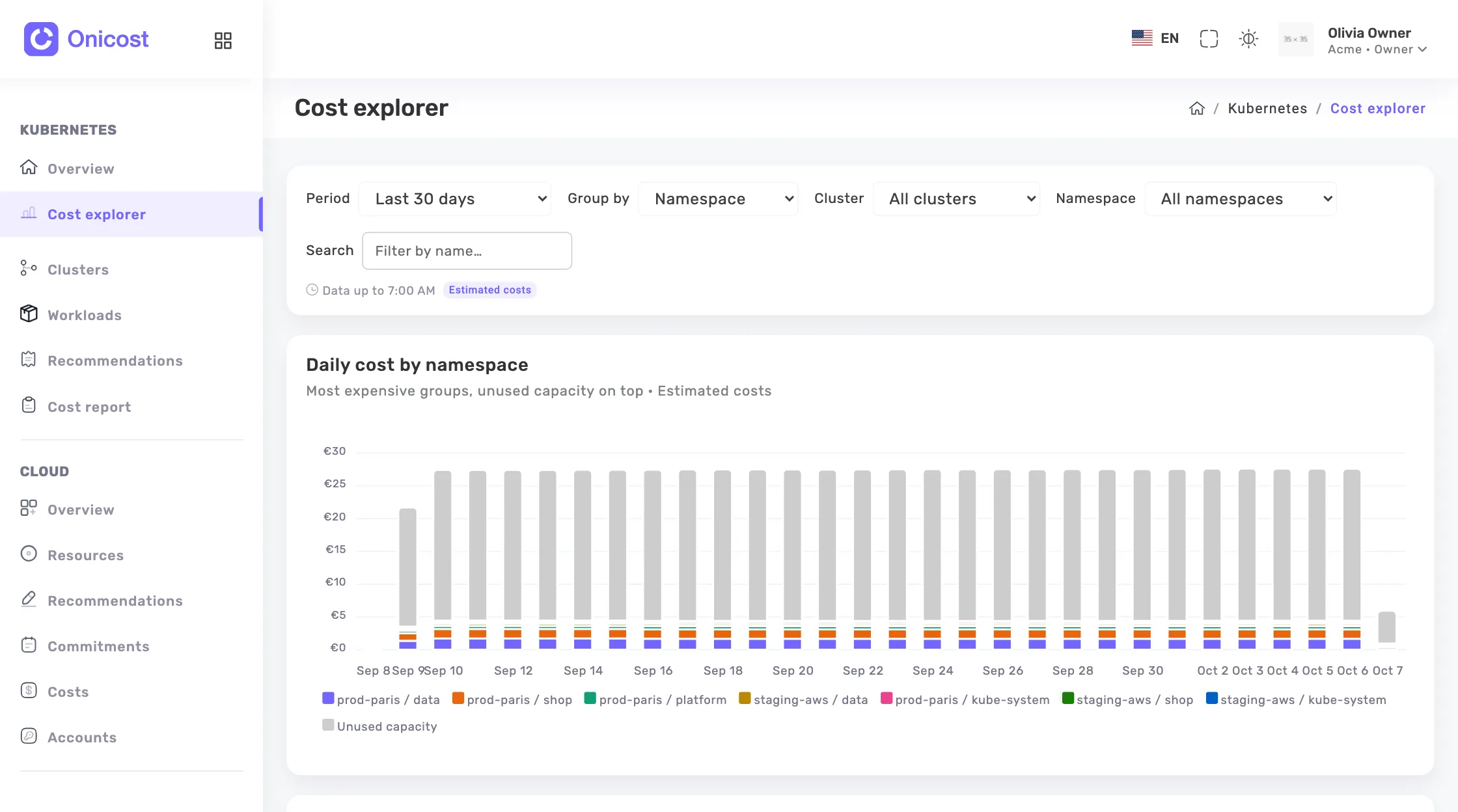Open the Group by Namespace dropdown

[718, 199]
